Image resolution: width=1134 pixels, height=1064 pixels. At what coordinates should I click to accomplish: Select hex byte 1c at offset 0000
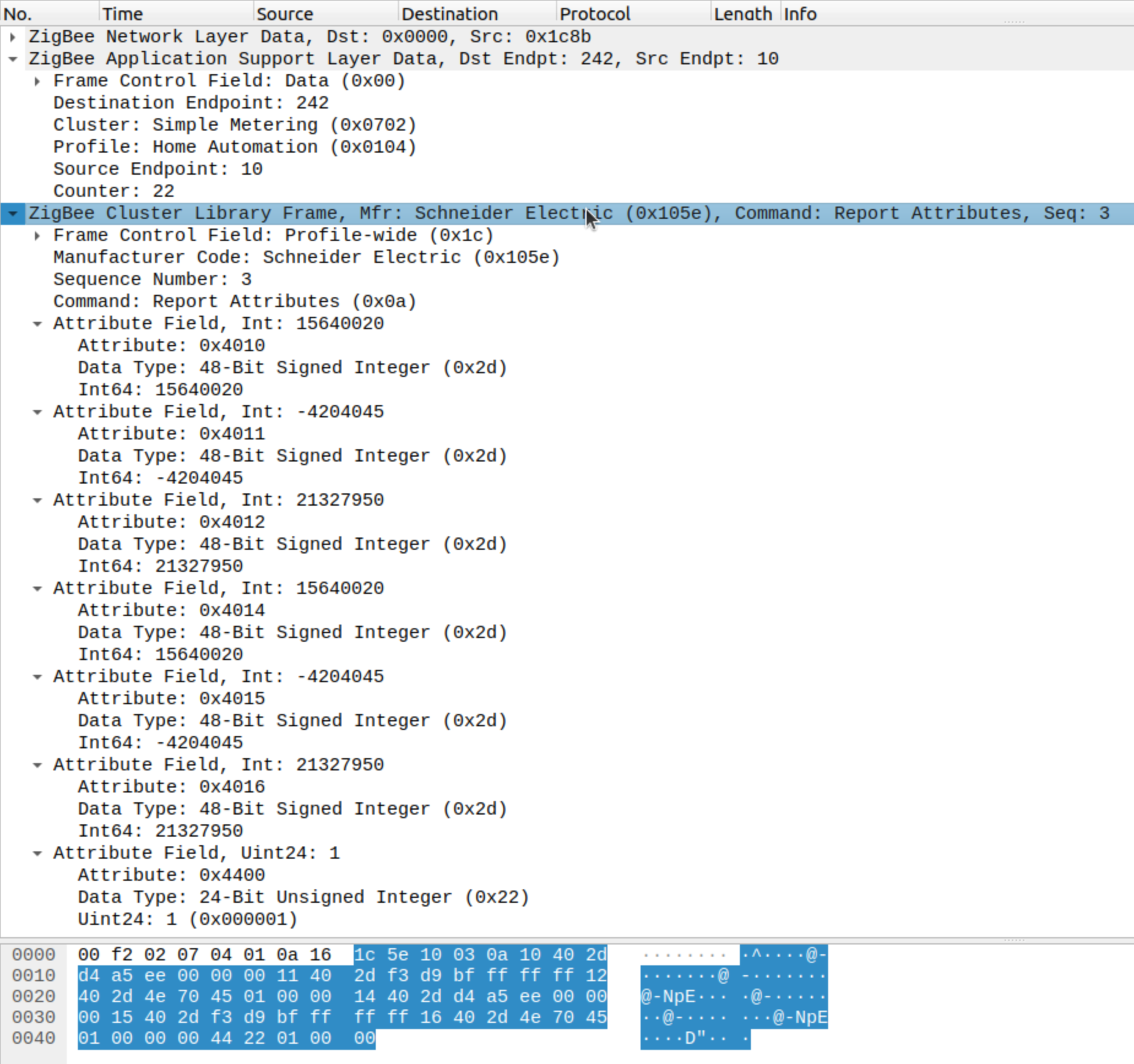pyautogui.click(x=367, y=954)
